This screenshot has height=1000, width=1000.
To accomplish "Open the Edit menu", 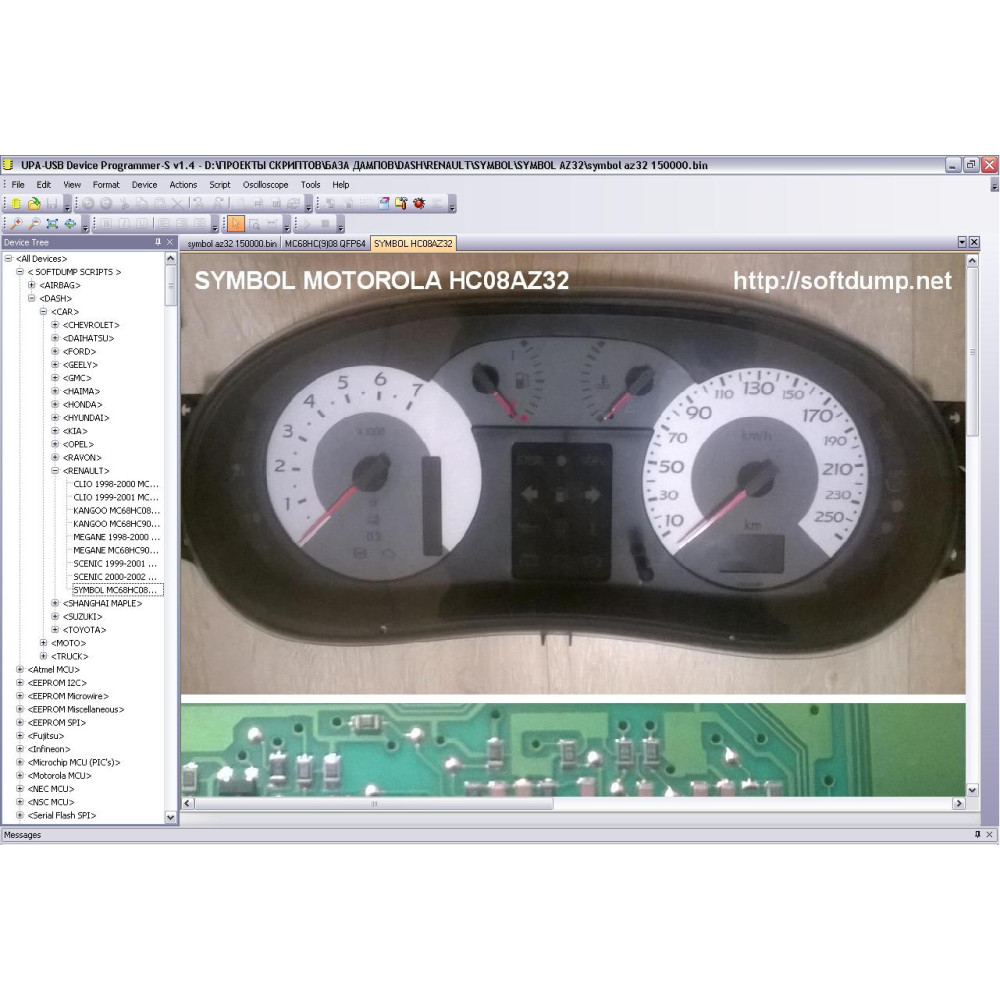I will pyautogui.click(x=43, y=184).
